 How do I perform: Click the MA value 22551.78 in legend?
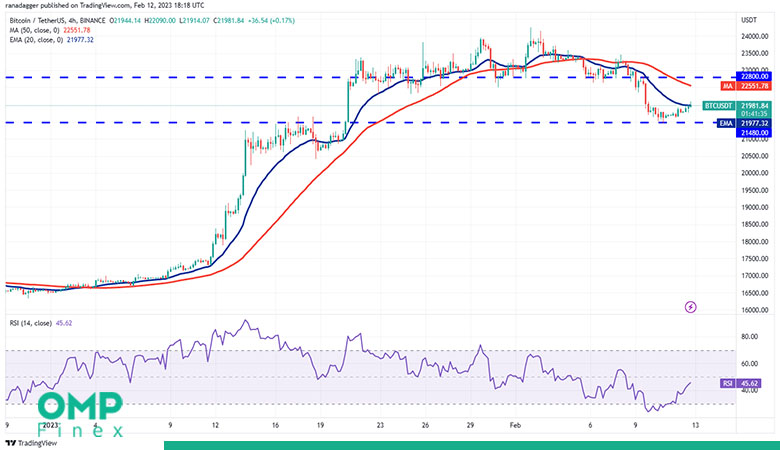tap(77, 30)
